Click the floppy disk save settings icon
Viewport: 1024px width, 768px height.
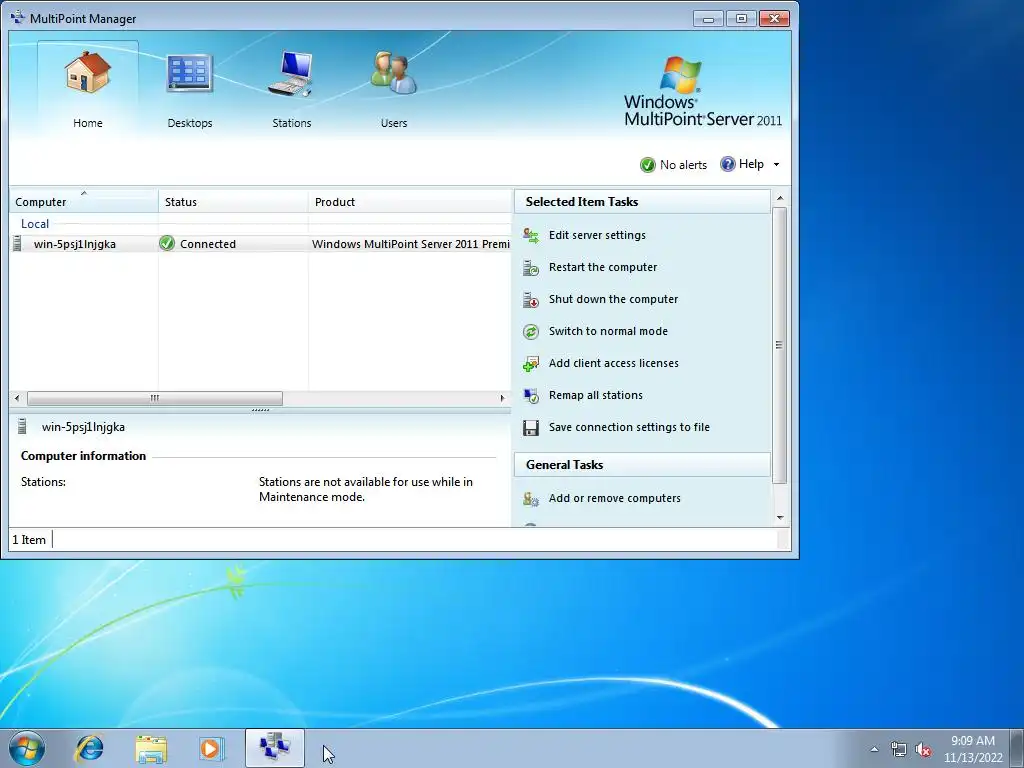(x=531, y=428)
